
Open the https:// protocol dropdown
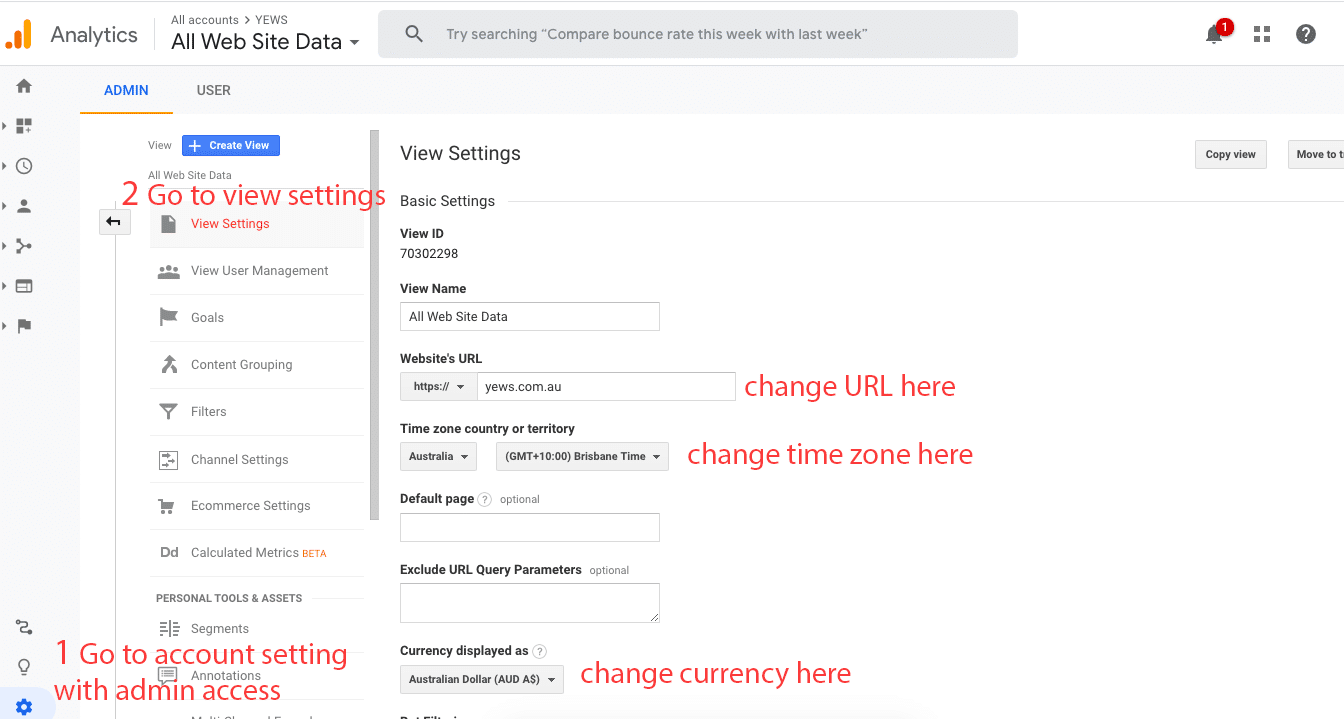click(438, 386)
